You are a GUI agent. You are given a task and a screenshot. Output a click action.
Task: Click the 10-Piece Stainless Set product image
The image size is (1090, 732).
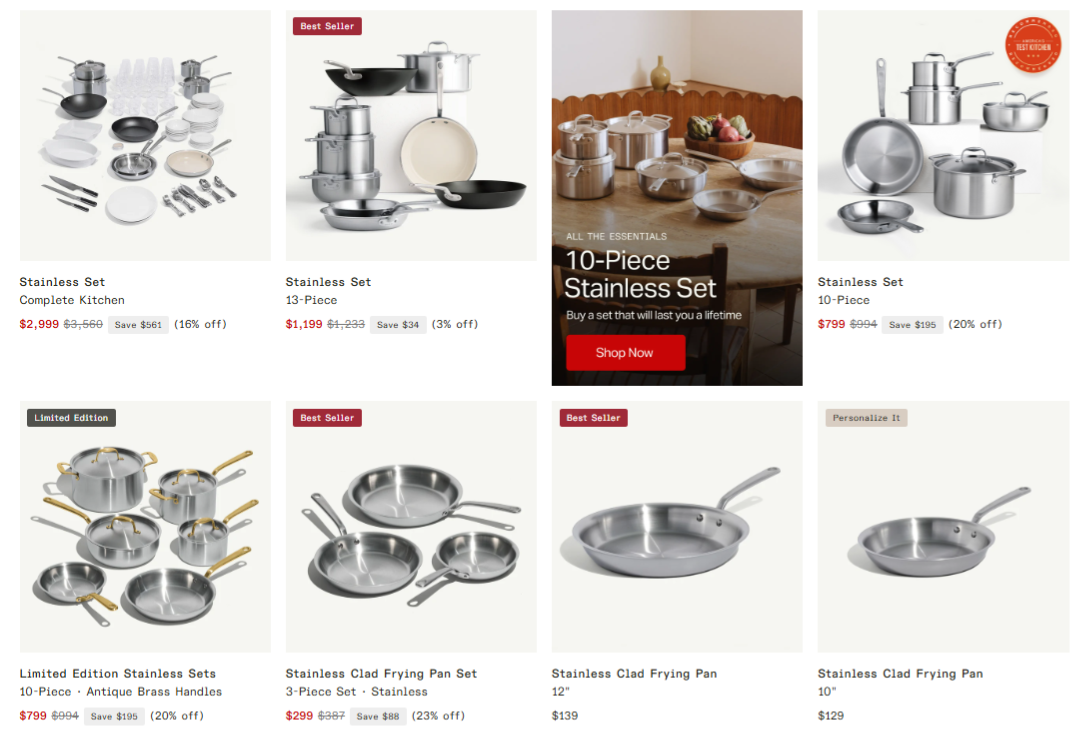(x=943, y=136)
